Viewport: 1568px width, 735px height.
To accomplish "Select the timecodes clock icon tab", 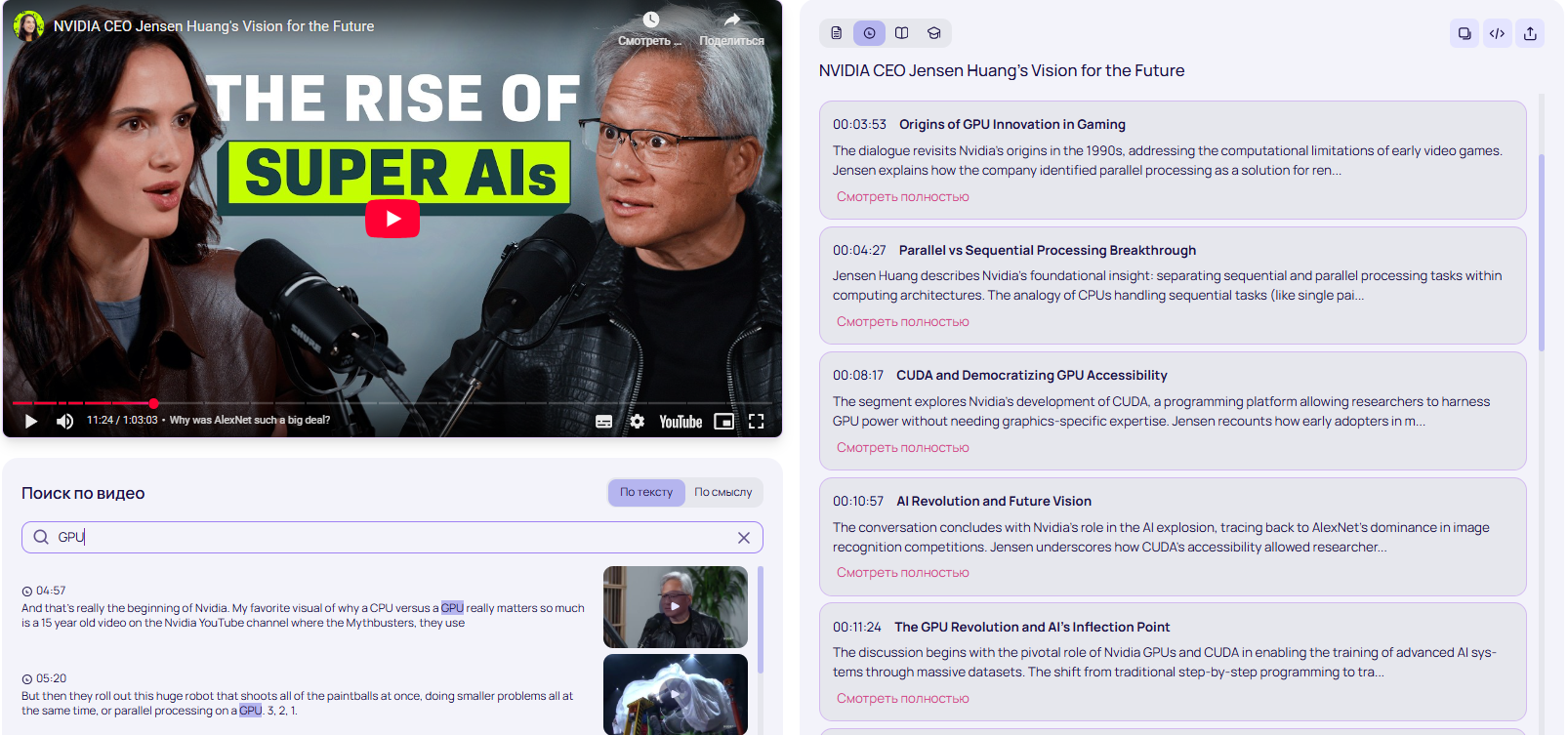I will [x=869, y=33].
